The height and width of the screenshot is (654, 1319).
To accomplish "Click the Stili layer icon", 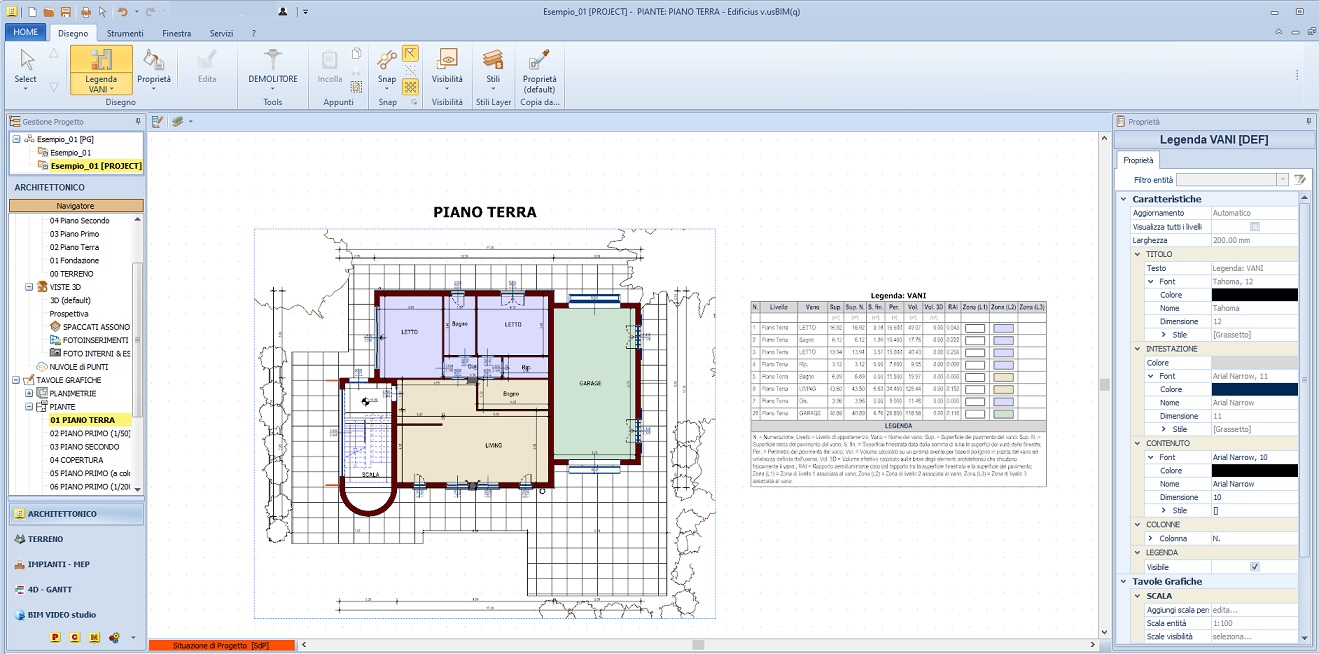I will (493, 60).
